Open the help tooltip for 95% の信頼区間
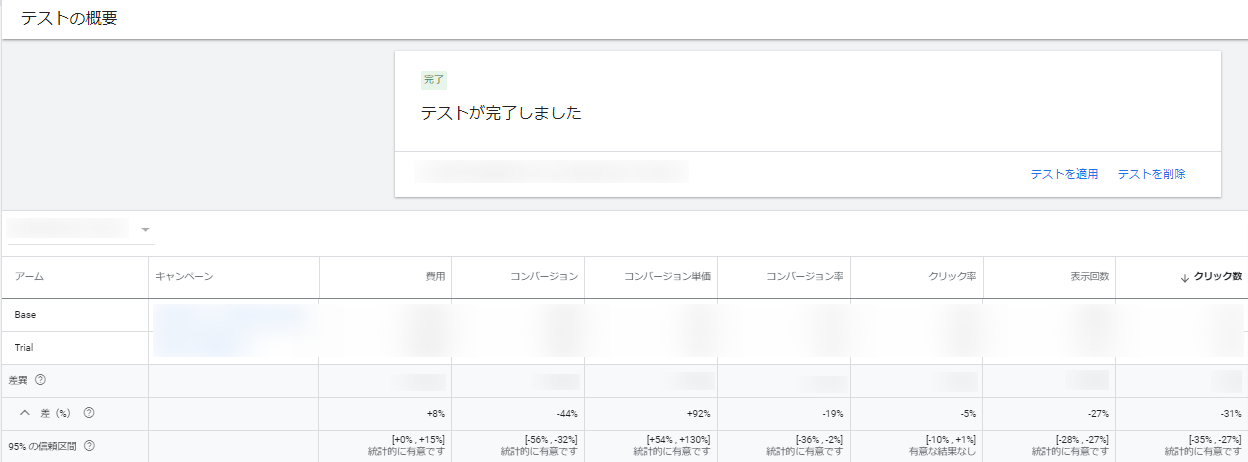The height and width of the screenshot is (462, 1248). 89,446
